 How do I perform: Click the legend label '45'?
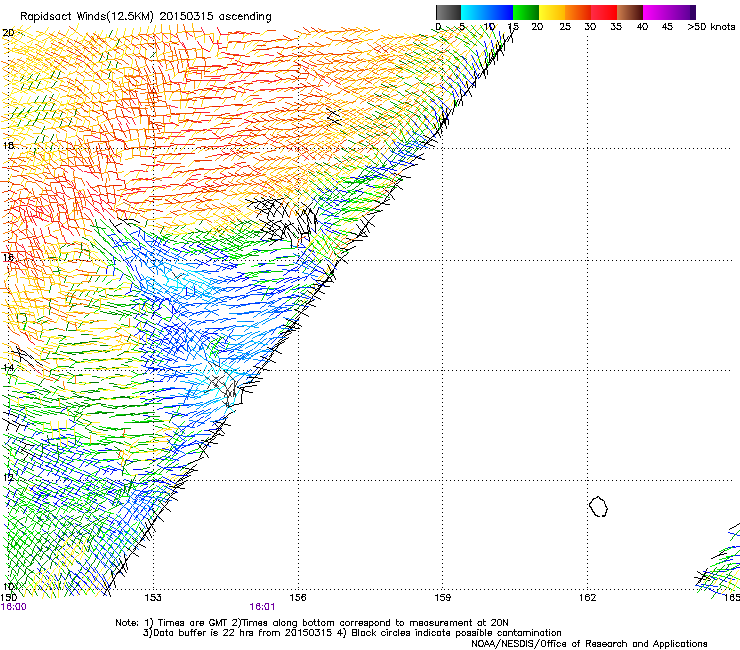[x=667, y=27]
